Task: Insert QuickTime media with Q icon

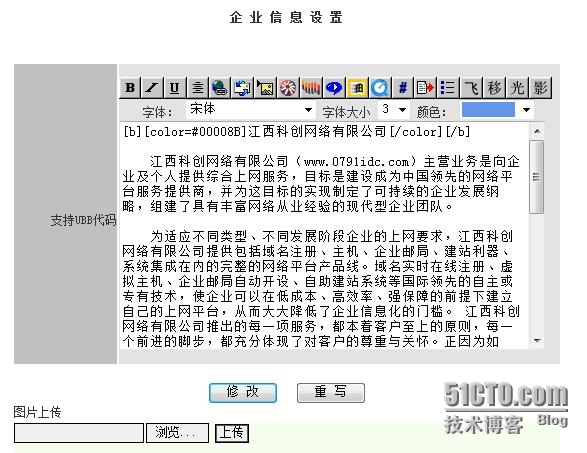Action: [380, 88]
